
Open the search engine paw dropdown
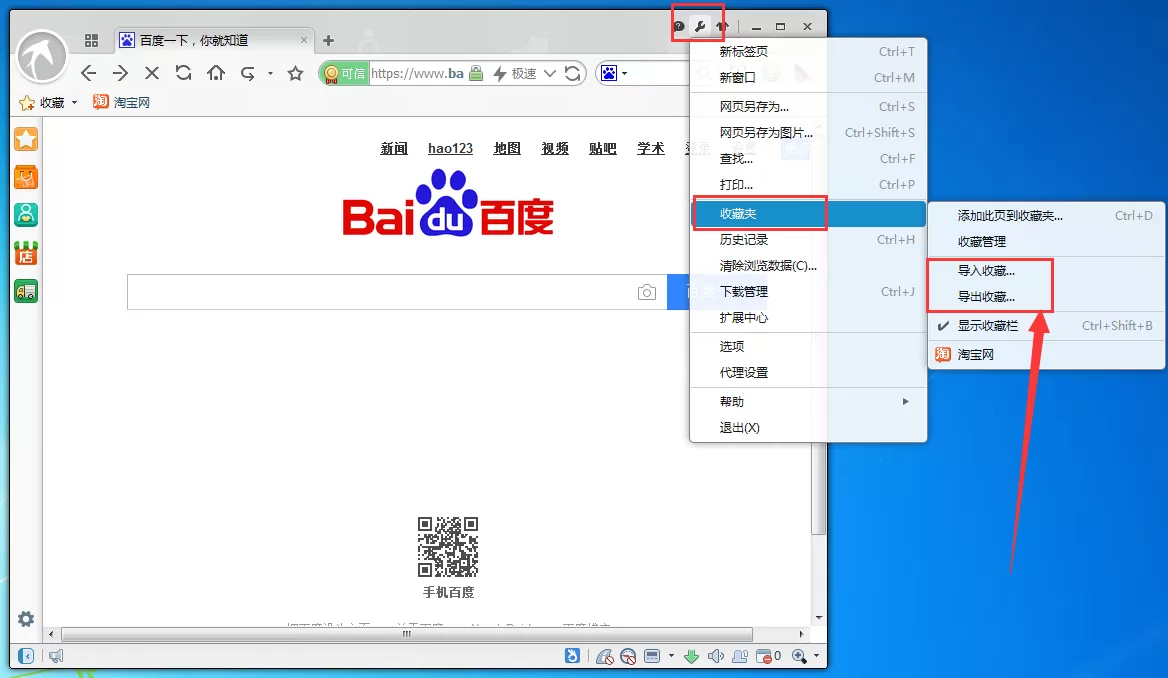pyautogui.click(x=624, y=73)
